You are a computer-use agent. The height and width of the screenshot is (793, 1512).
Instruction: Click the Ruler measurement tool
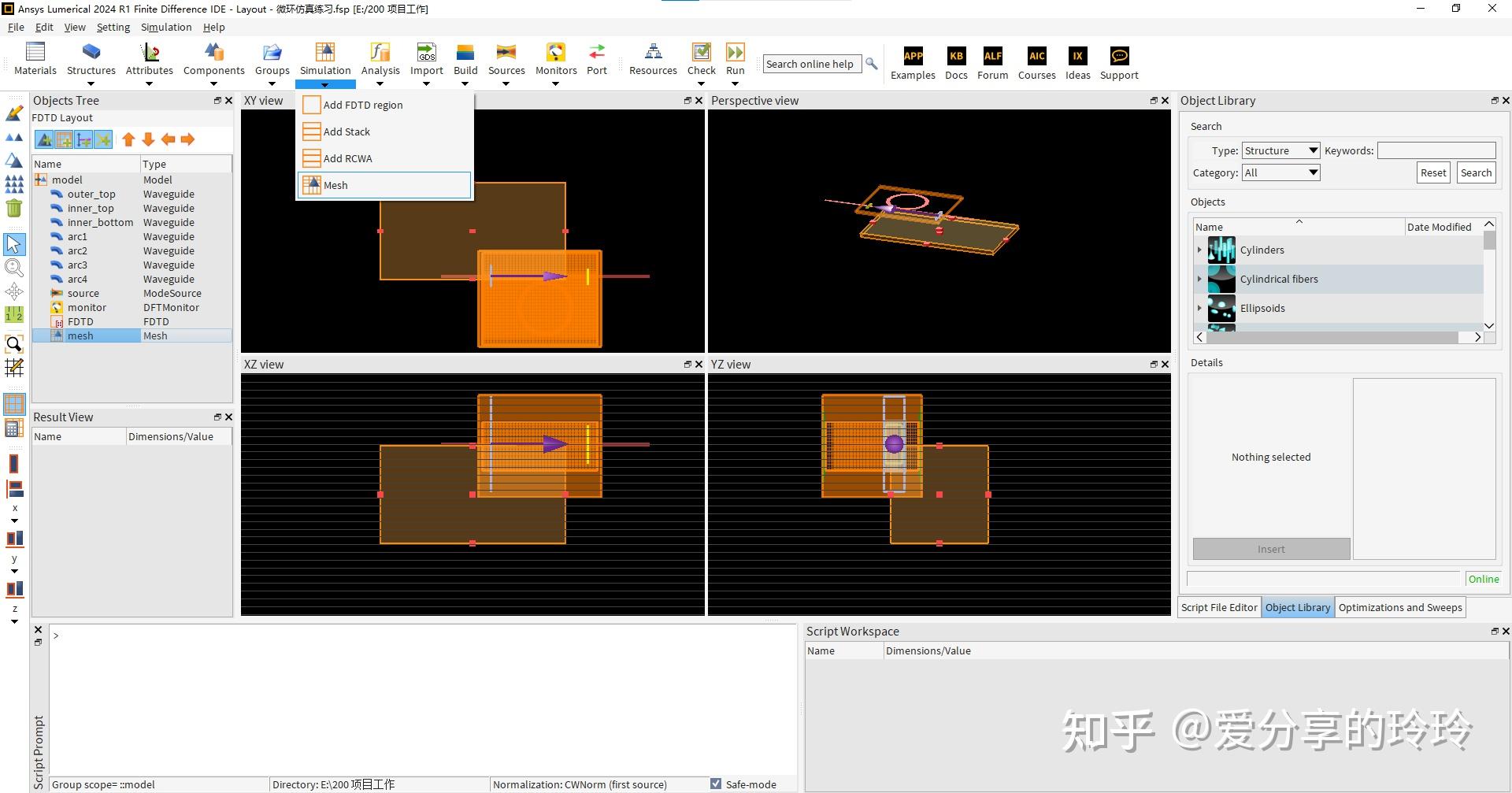point(14,316)
